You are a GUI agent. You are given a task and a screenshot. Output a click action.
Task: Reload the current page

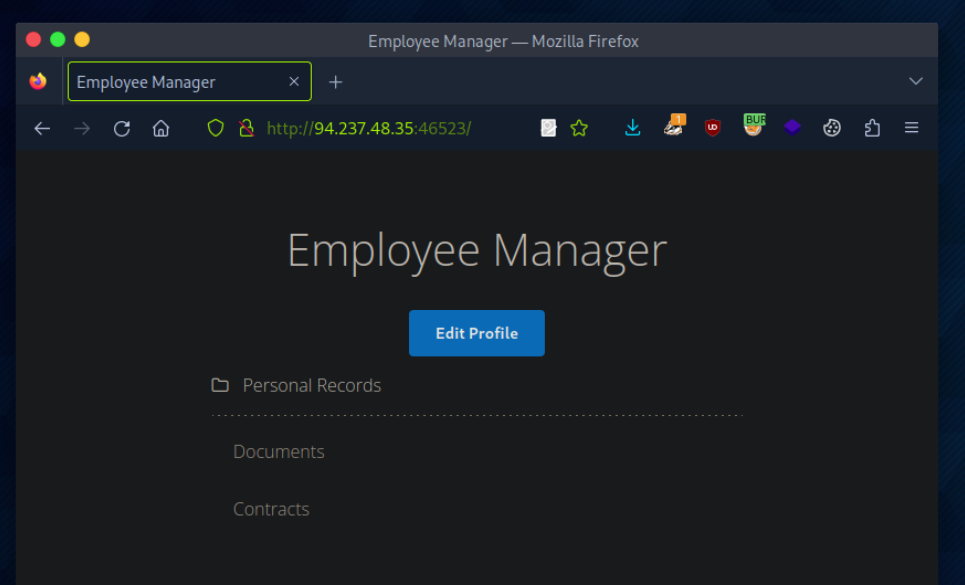[122, 128]
